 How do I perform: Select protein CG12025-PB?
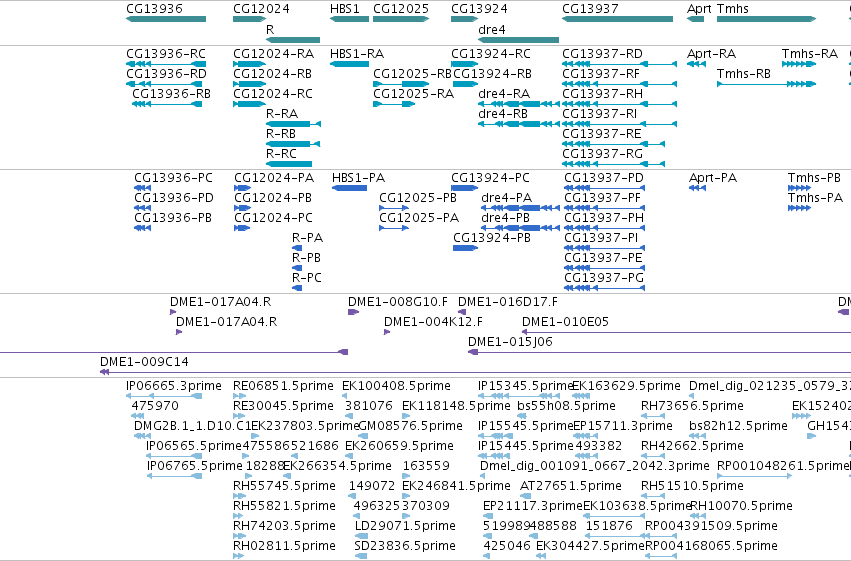pyautogui.click(x=394, y=208)
